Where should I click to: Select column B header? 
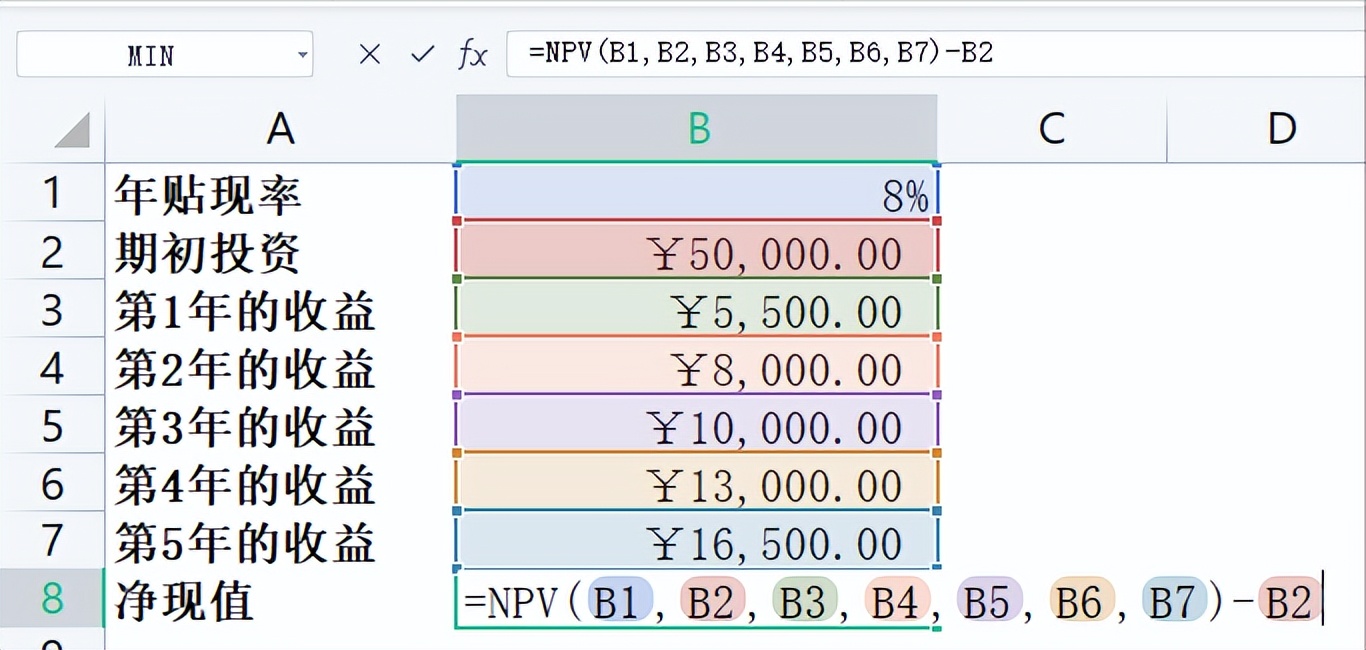(x=696, y=126)
